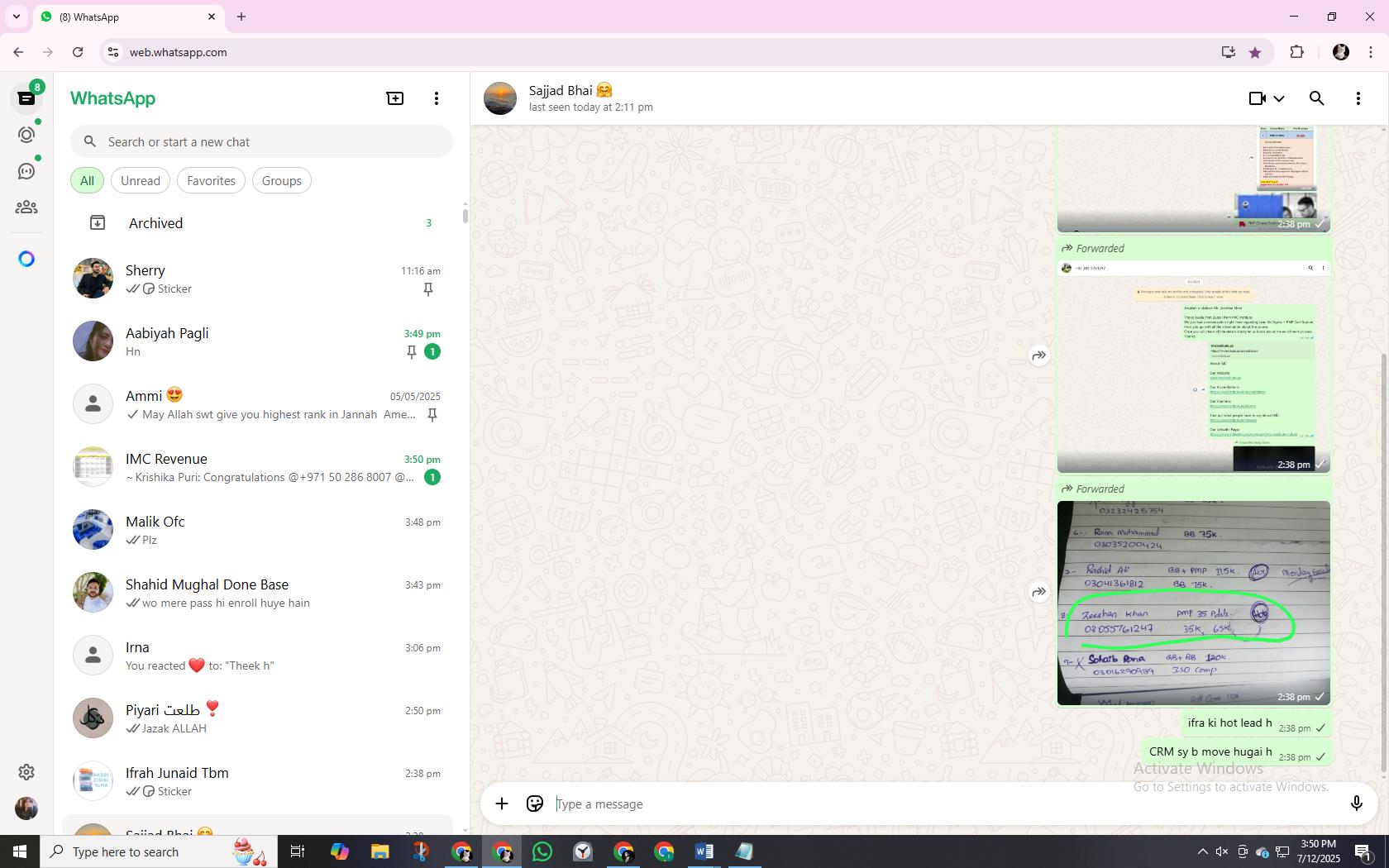1389x868 pixels.
Task: Open the Archived chats row
Action: click(x=260, y=223)
